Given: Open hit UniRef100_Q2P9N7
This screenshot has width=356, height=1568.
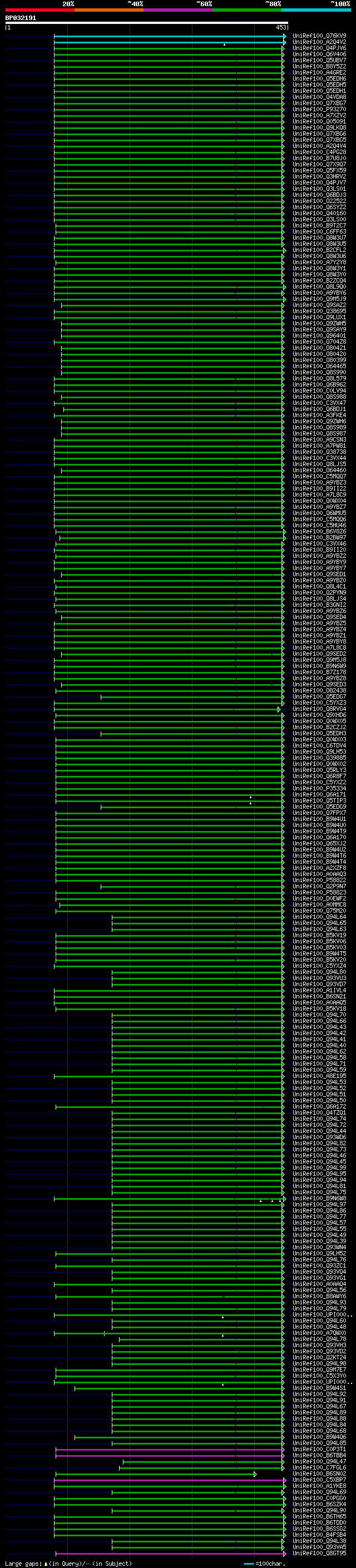Looking at the screenshot, I should tap(319, 887).
